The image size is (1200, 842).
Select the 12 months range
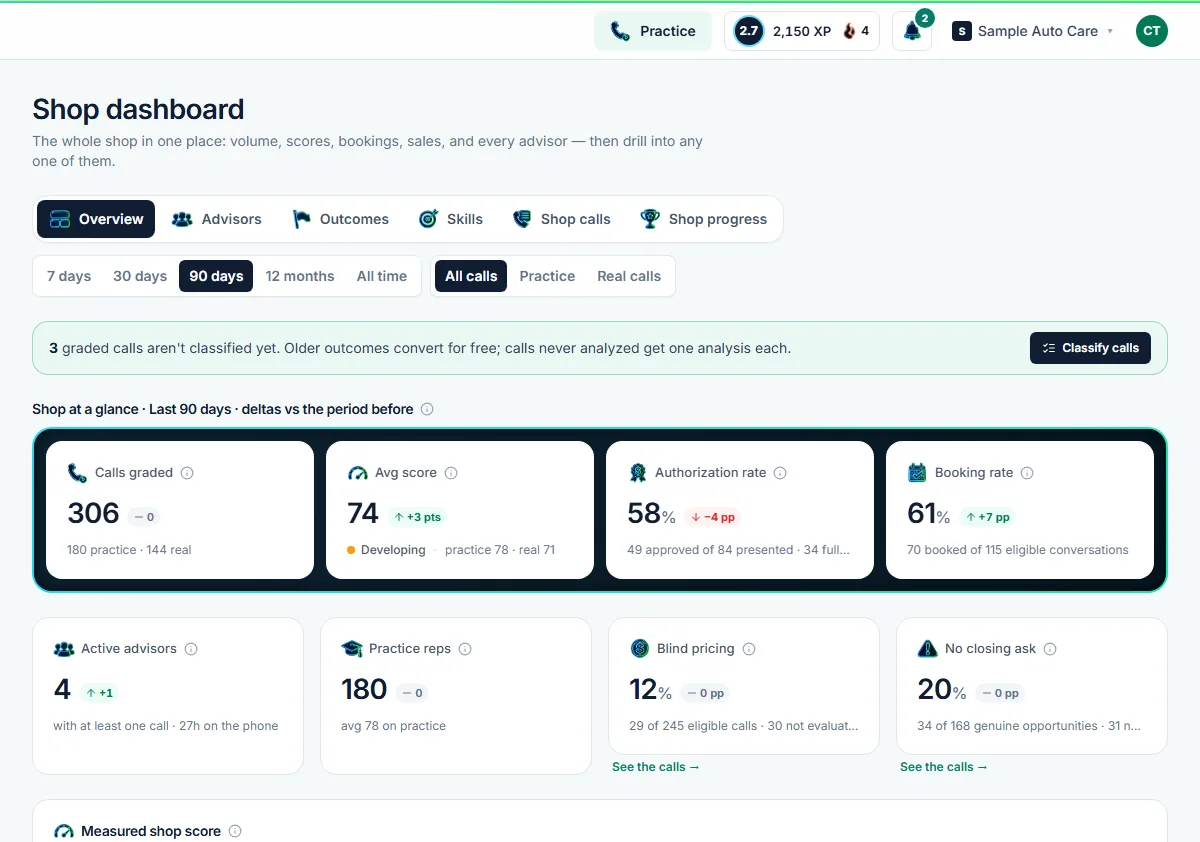[x=300, y=276]
